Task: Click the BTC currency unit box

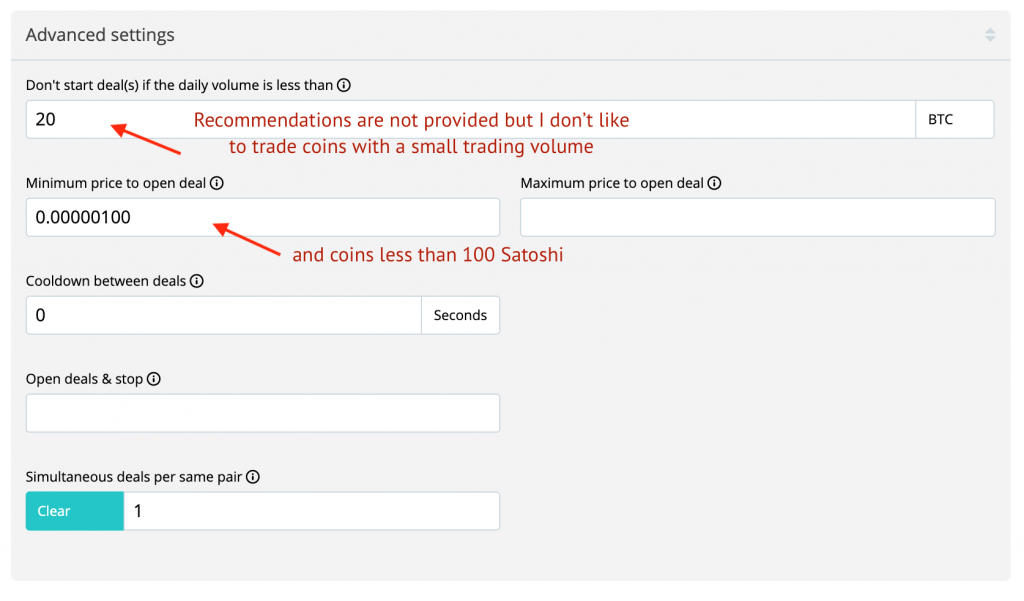Action: tap(954, 120)
